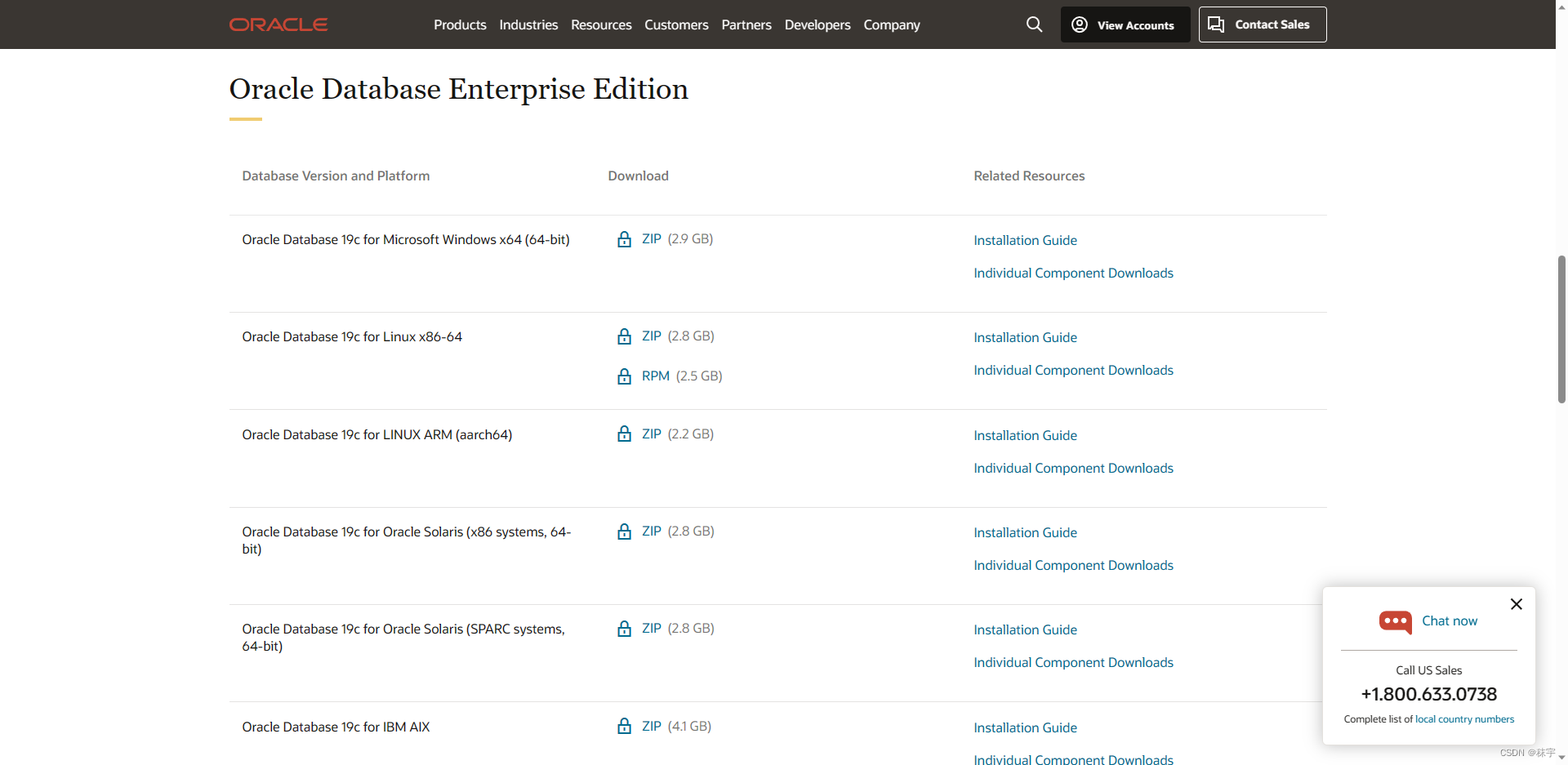Image resolution: width=1568 pixels, height=765 pixels.
Task: Download ZIP for Solaris SPARC systems
Action: [x=652, y=628]
